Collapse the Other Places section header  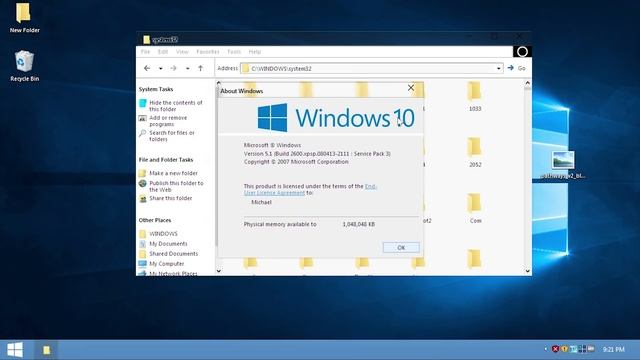point(155,220)
